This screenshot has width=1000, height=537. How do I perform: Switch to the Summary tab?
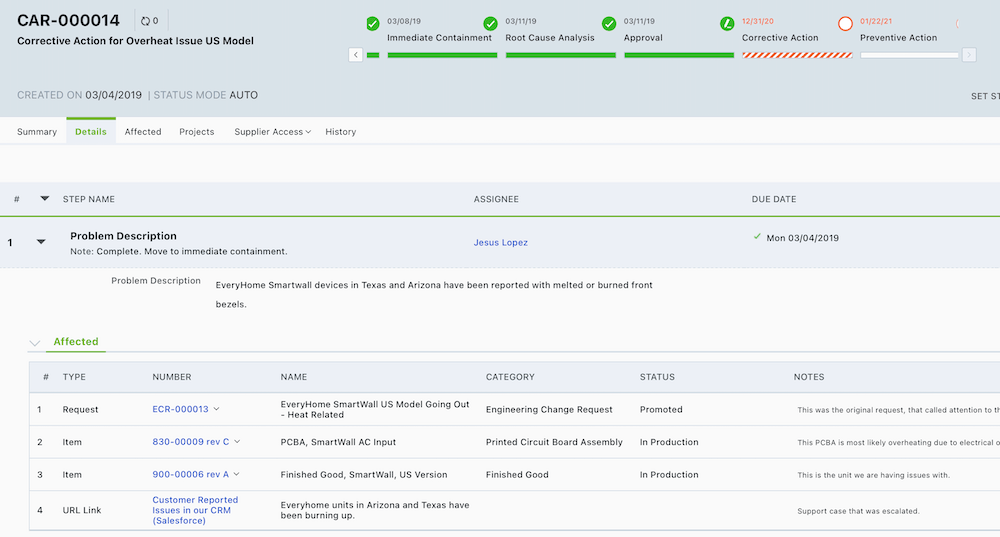coord(37,132)
